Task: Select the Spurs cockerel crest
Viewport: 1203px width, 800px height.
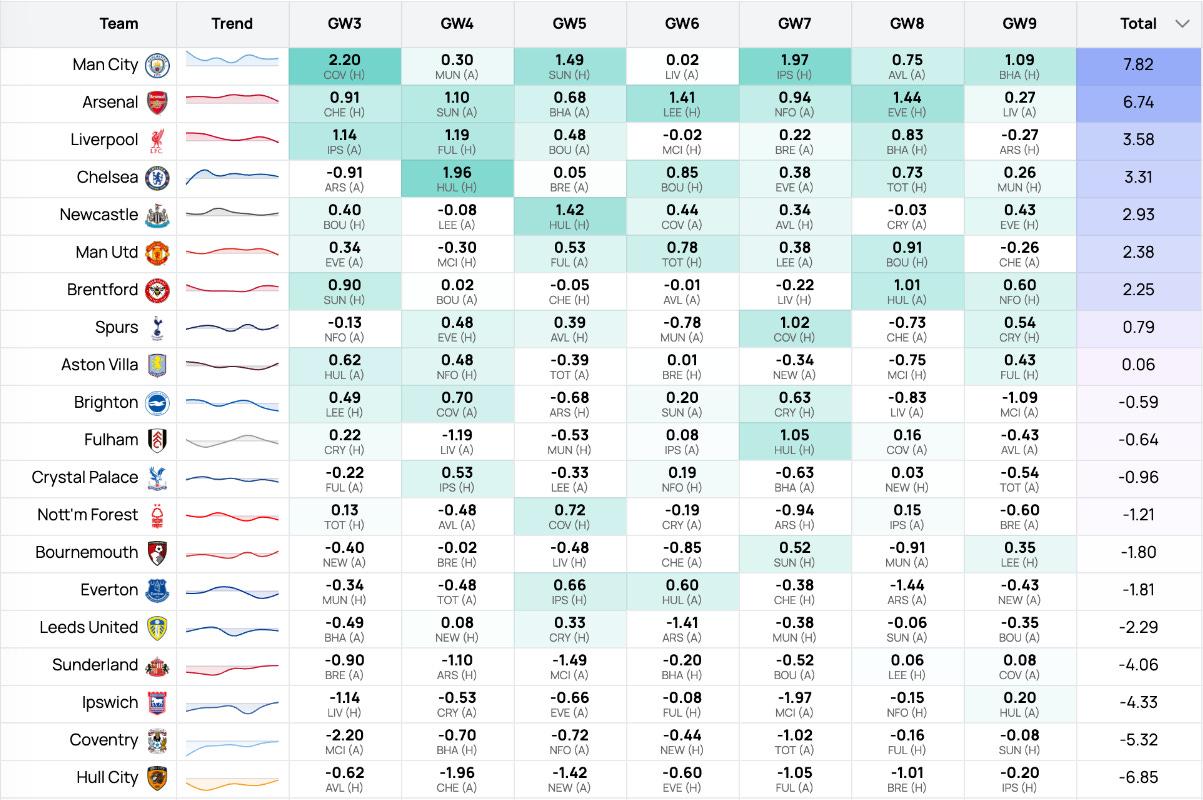Action: coord(157,328)
